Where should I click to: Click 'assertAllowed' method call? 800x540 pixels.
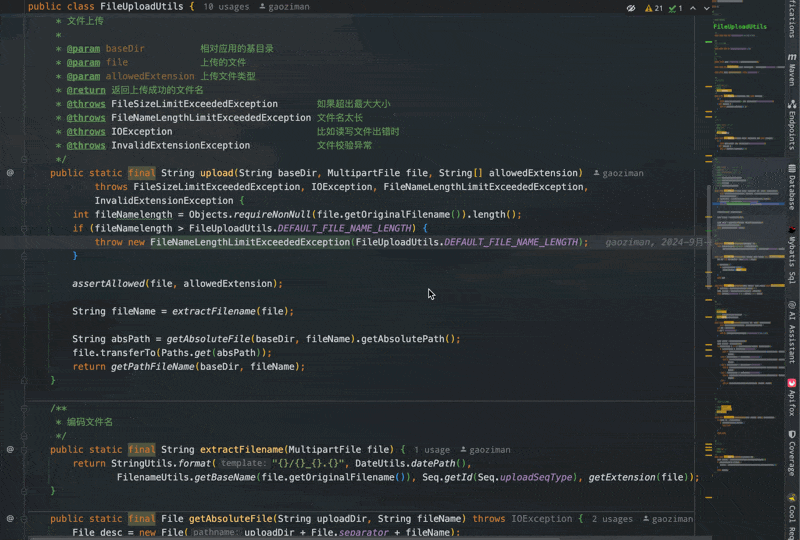click(x=108, y=283)
